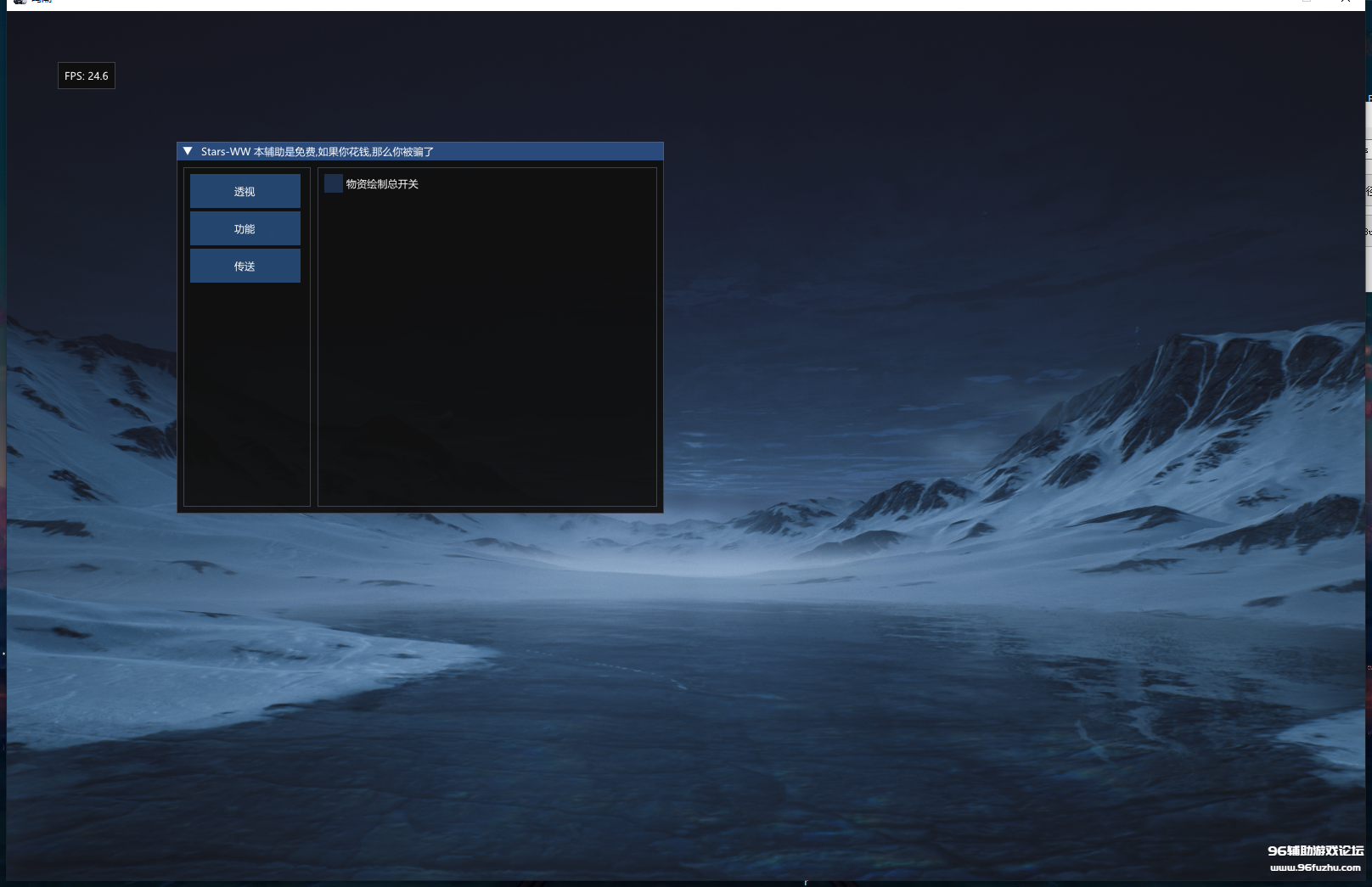Viewport: 1372px width, 887px height.
Task: Close the window with the top-right X
Action: click(x=1346, y=2)
